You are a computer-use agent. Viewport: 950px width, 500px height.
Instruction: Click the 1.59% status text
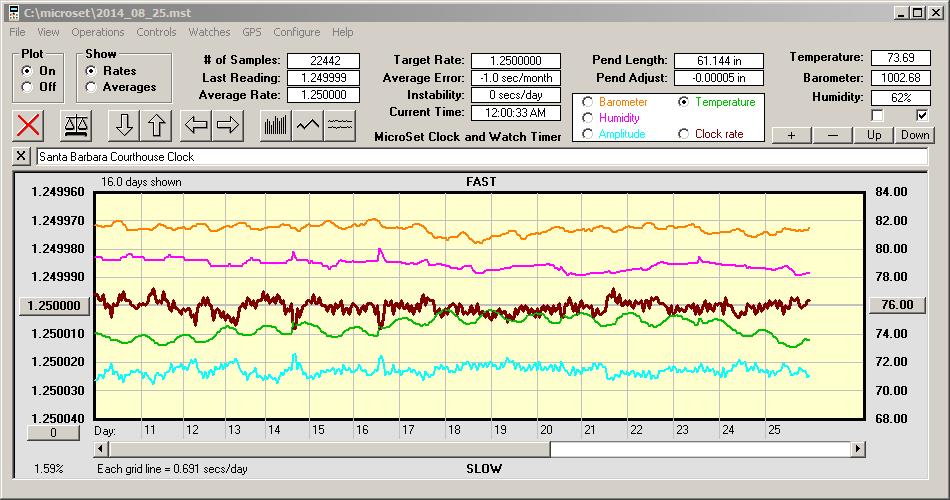48,468
